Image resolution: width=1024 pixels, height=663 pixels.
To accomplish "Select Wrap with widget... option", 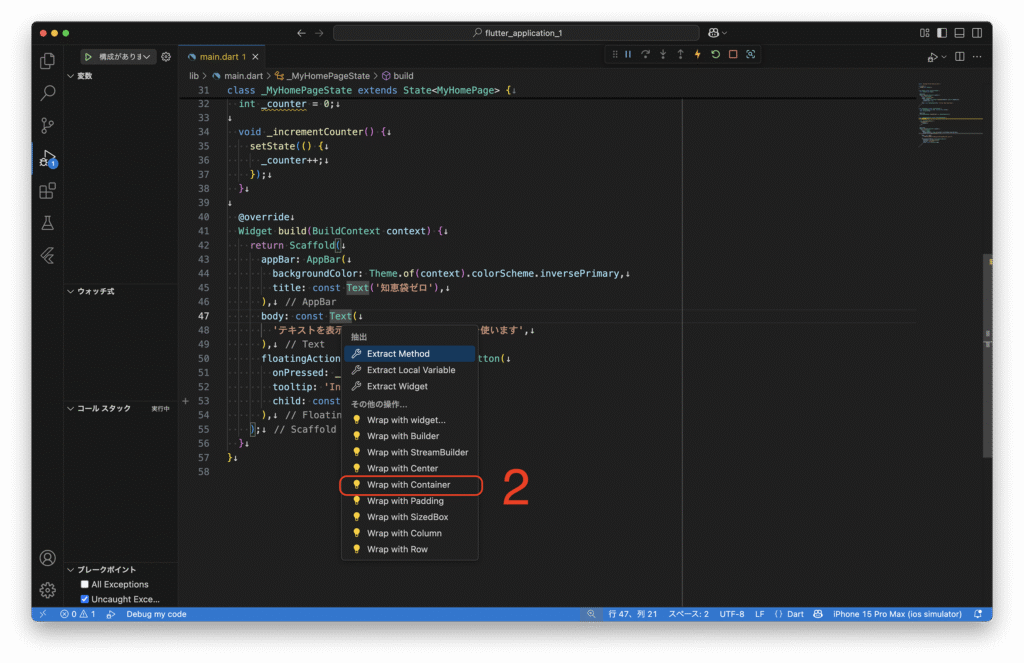I will coord(409,420).
